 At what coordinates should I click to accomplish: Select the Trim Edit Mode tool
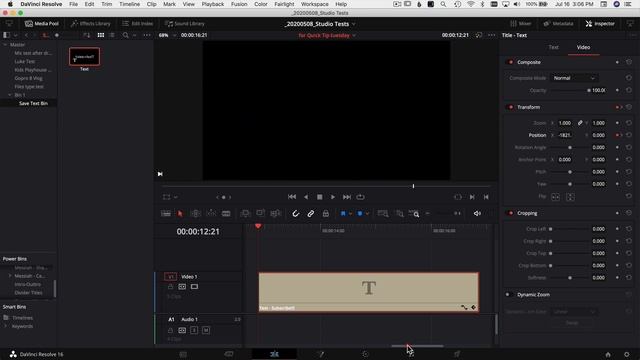tap(196, 213)
